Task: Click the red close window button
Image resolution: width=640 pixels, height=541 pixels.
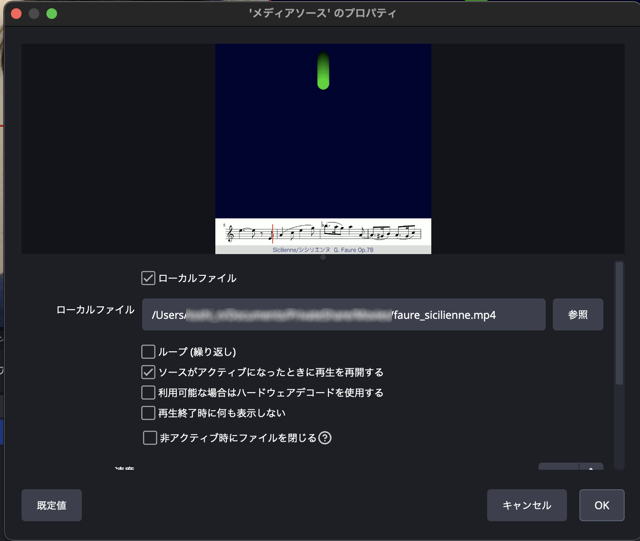Action: [x=14, y=14]
